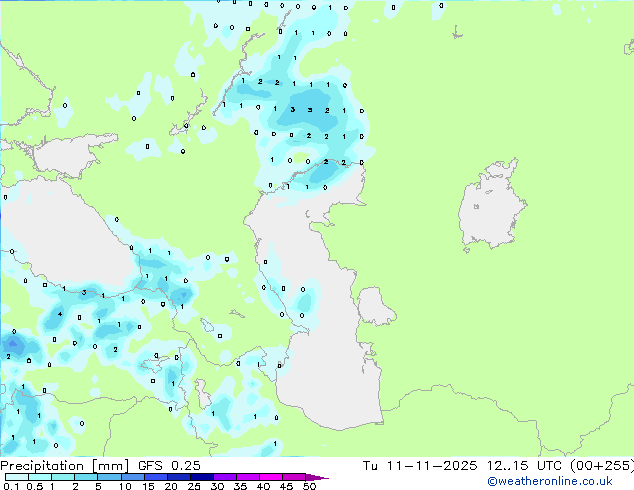The height and width of the screenshot is (490, 634).
Task: Click the 2–5 mm legend swatch
Action: click(86, 477)
